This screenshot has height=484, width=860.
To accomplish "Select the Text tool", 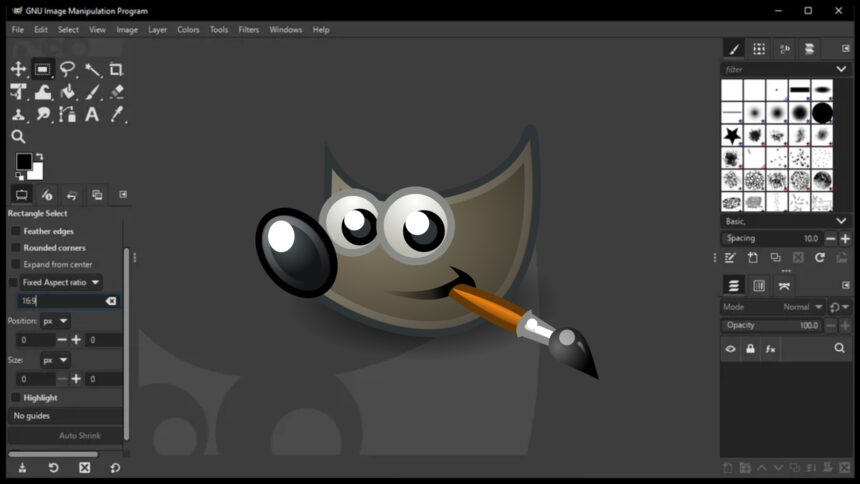I will [92, 114].
